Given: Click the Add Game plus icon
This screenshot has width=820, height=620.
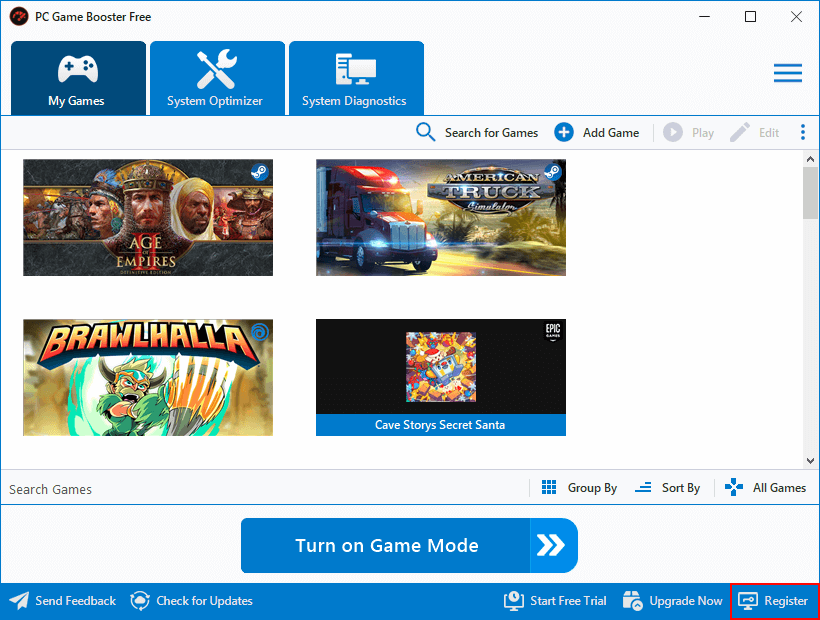Looking at the screenshot, I should coord(564,132).
